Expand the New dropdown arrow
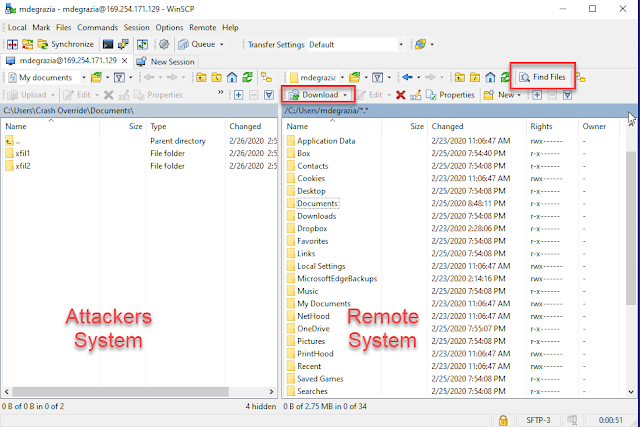 pos(519,95)
